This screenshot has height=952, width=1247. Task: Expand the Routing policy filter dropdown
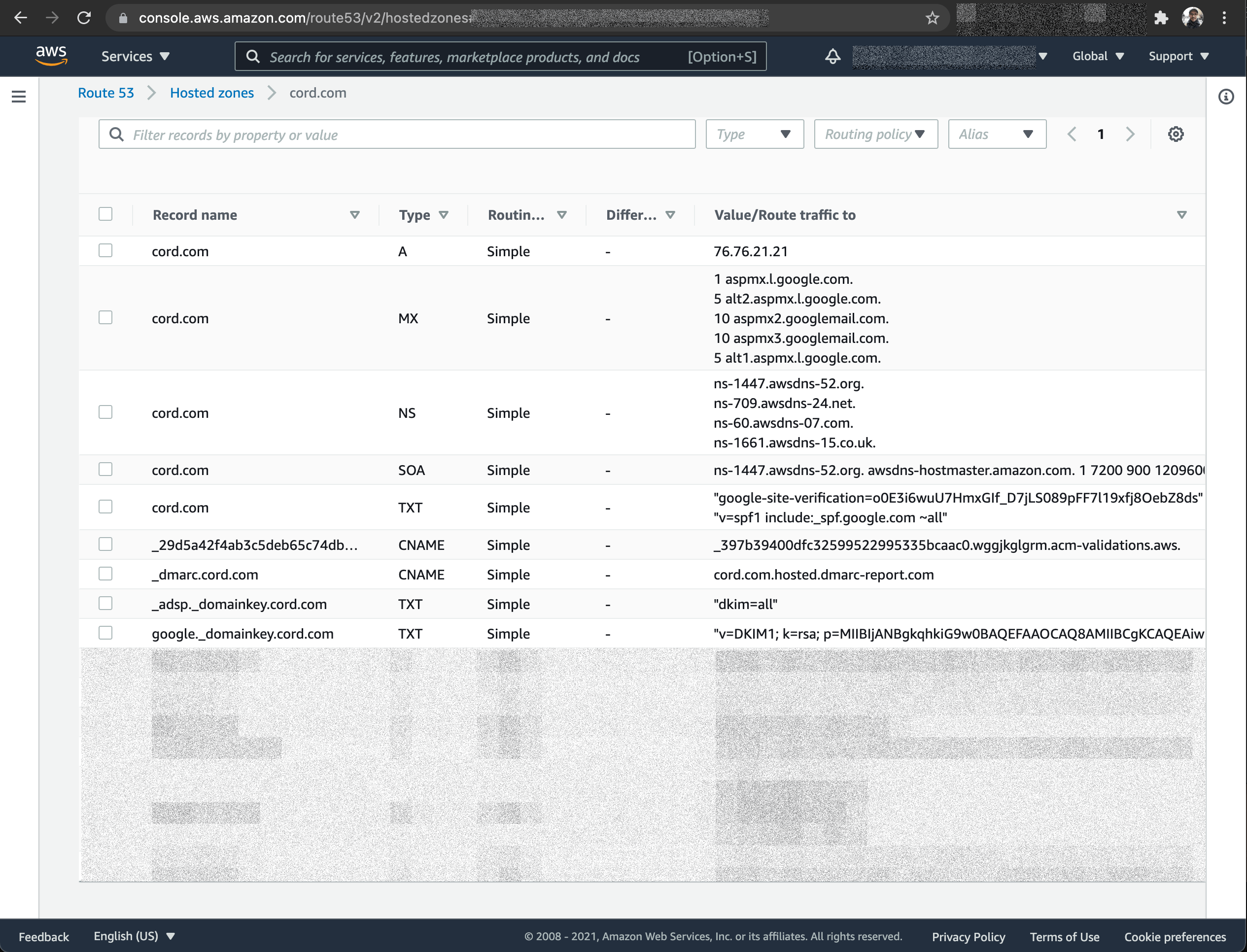pyautogui.click(x=875, y=135)
